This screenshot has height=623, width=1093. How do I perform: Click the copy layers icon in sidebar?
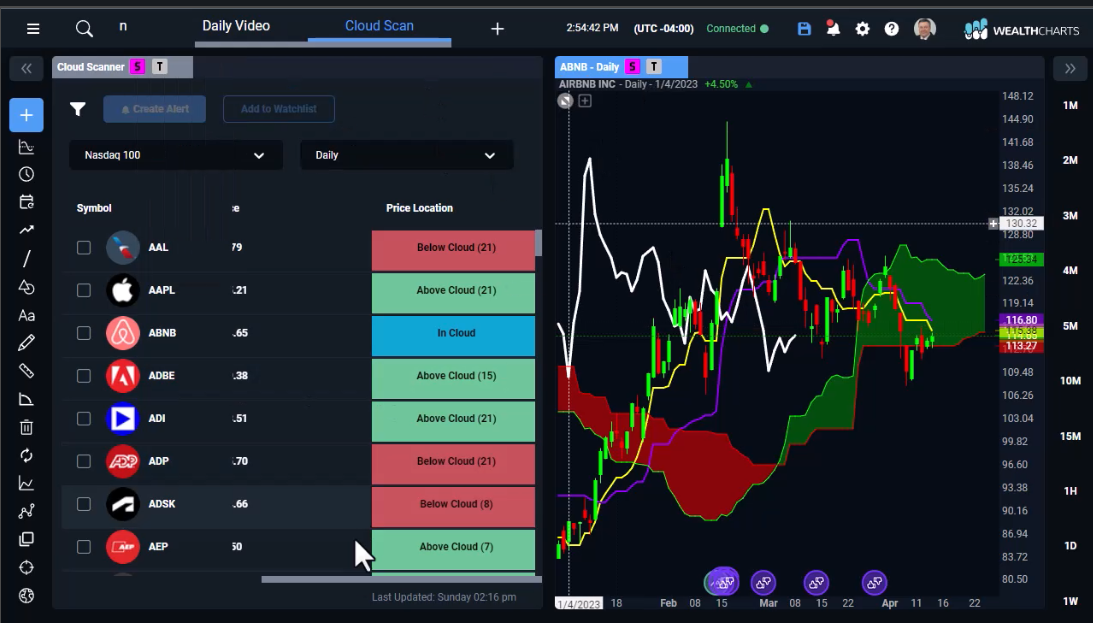pos(26,539)
